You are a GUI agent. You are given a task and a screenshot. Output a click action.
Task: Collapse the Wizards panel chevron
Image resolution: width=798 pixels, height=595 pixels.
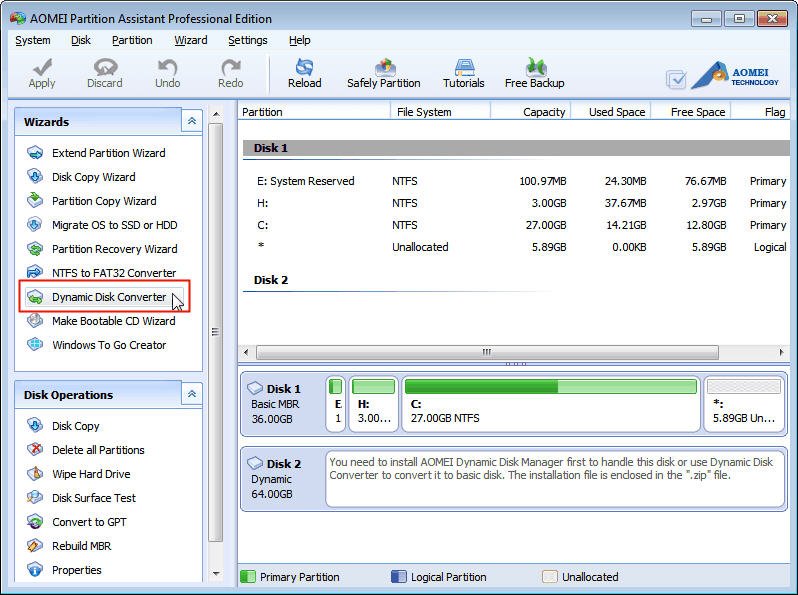[x=192, y=121]
